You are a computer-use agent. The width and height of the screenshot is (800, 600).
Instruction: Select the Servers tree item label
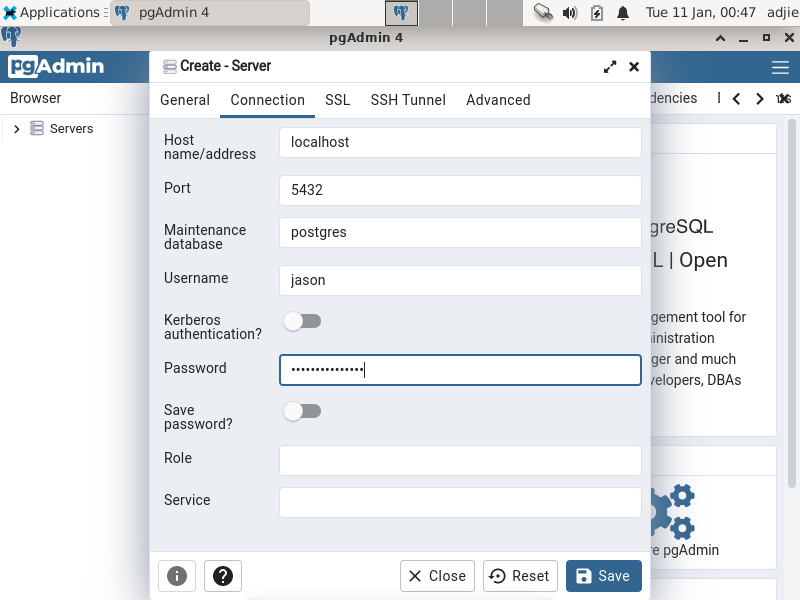(x=71, y=129)
